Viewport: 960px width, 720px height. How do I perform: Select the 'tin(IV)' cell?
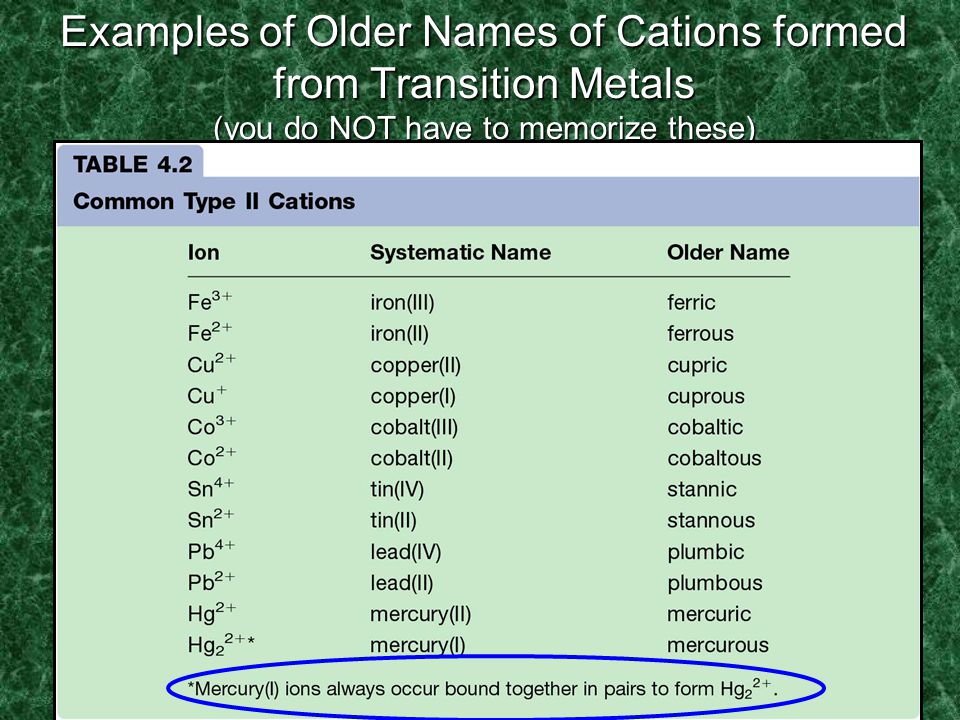[x=397, y=490]
